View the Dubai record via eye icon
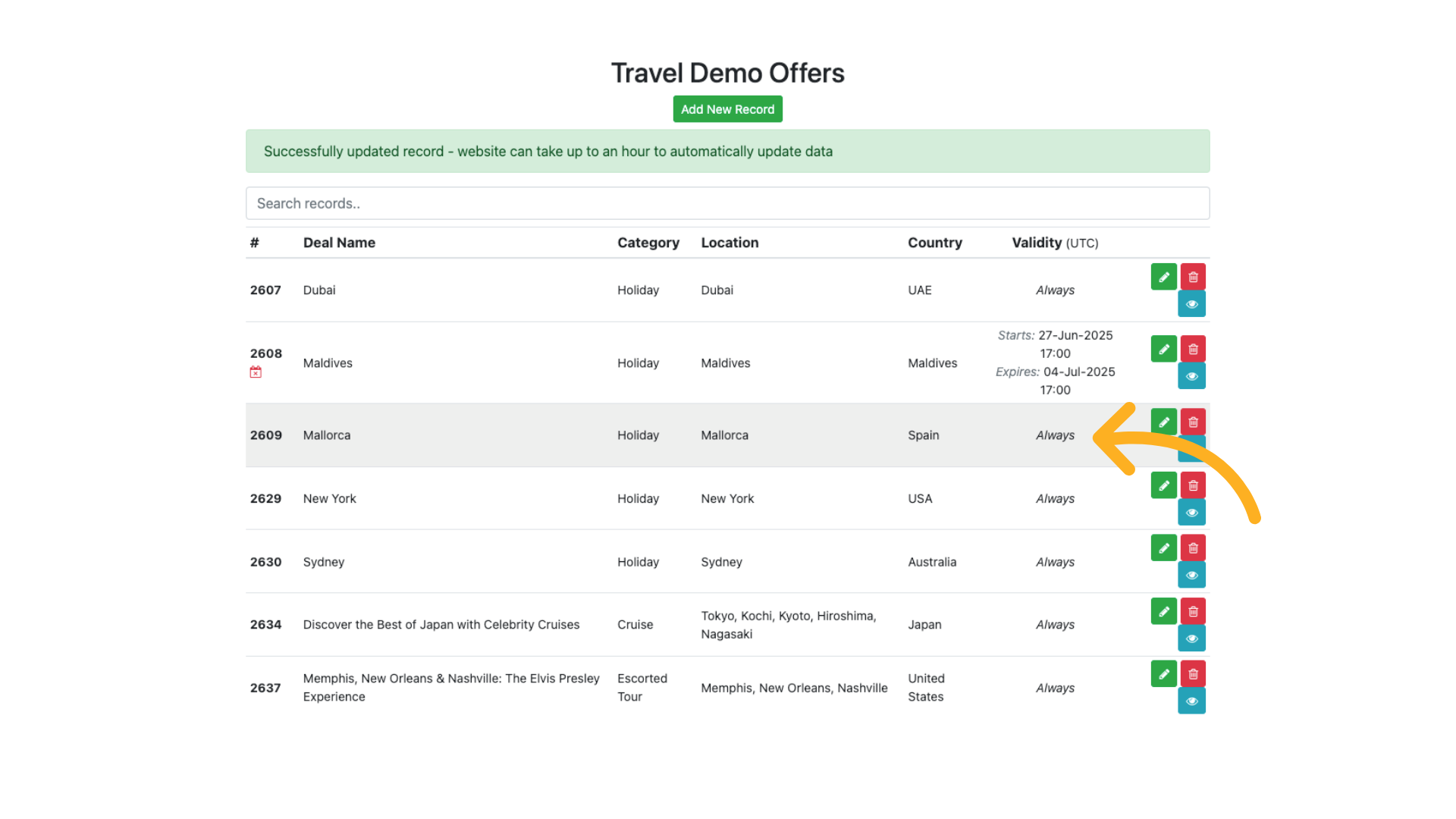The width and height of the screenshot is (1456, 819). pyautogui.click(x=1191, y=304)
